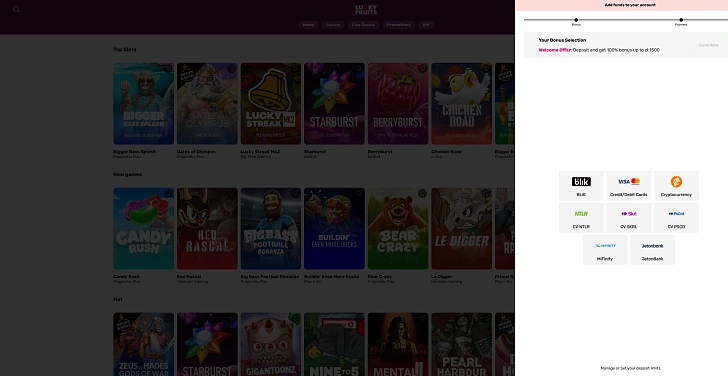Pick the Cryptocurrency payment option
The height and width of the screenshot is (376, 728).
click(676, 185)
